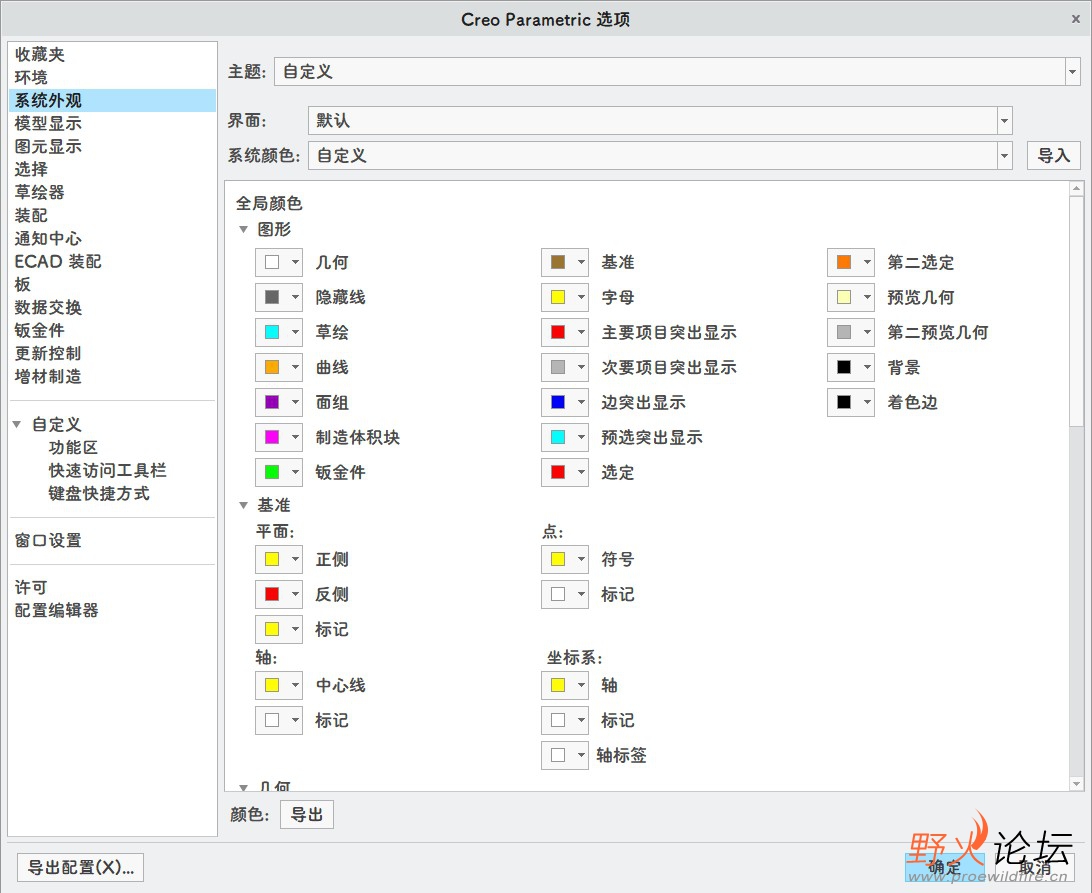Click the 反侧 plane red swatch
This screenshot has width=1092, height=893.
click(x=272, y=593)
